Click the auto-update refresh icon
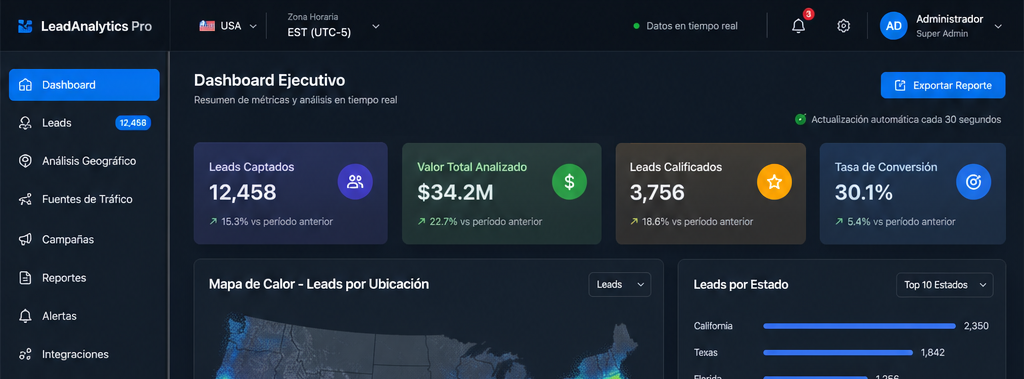The height and width of the screenshot is (379, 1024). pos(801,120)
